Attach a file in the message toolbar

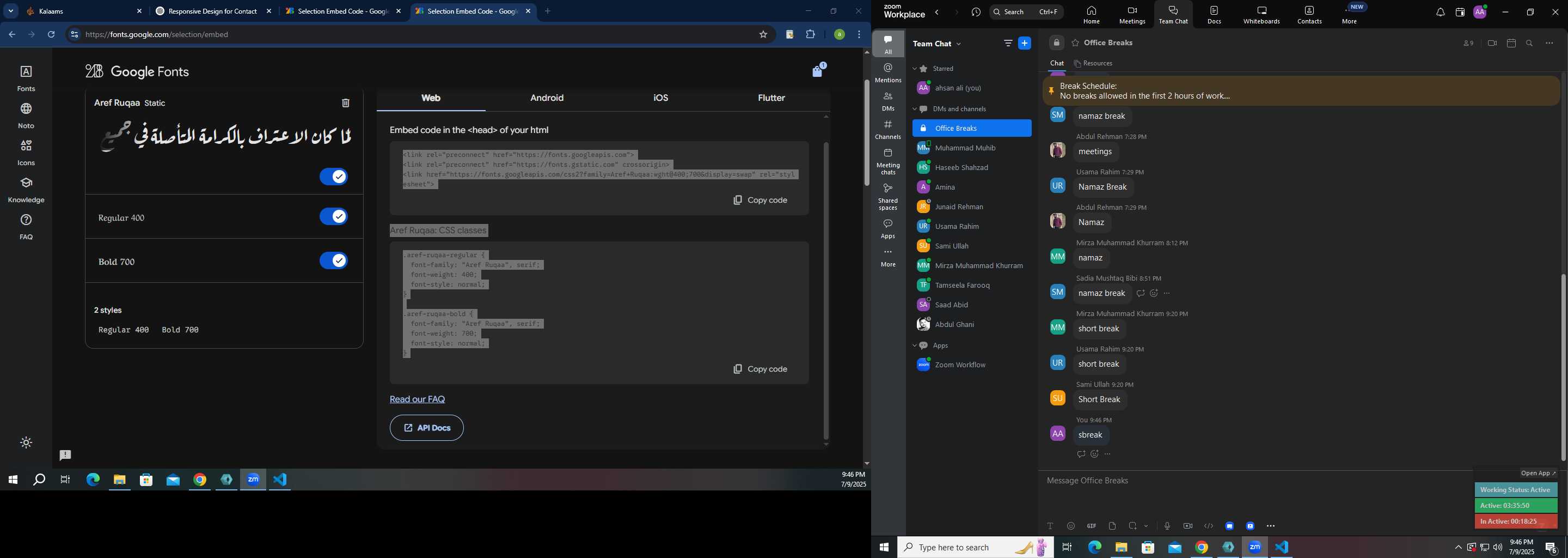[x=1113, y=526]
